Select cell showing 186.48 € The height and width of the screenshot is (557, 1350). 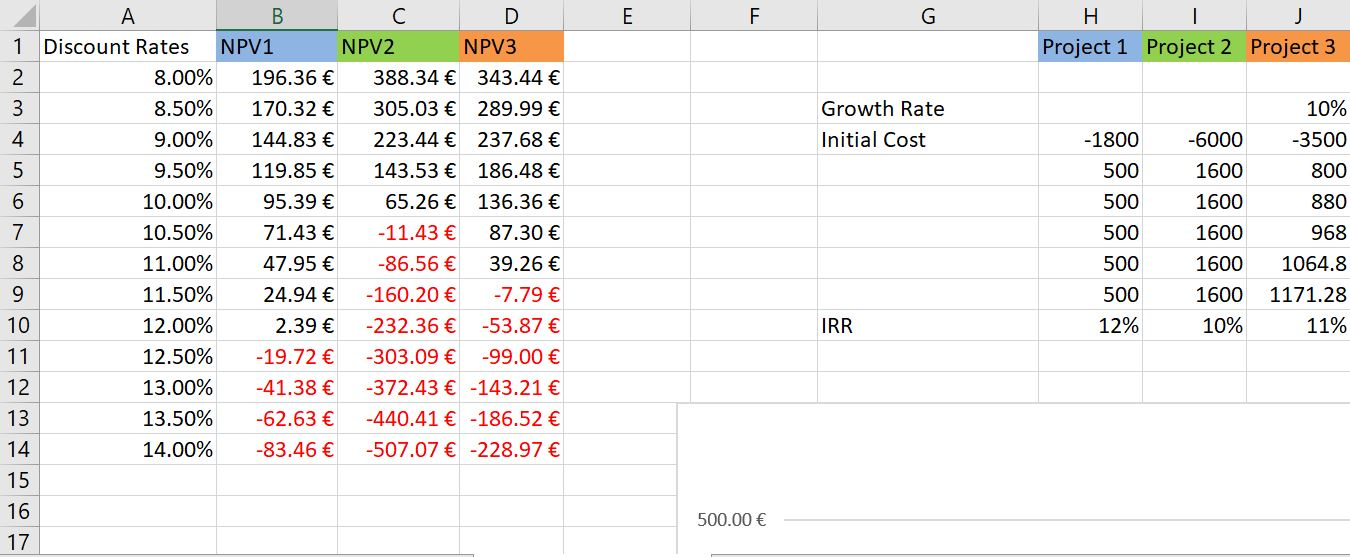point(511,170)
